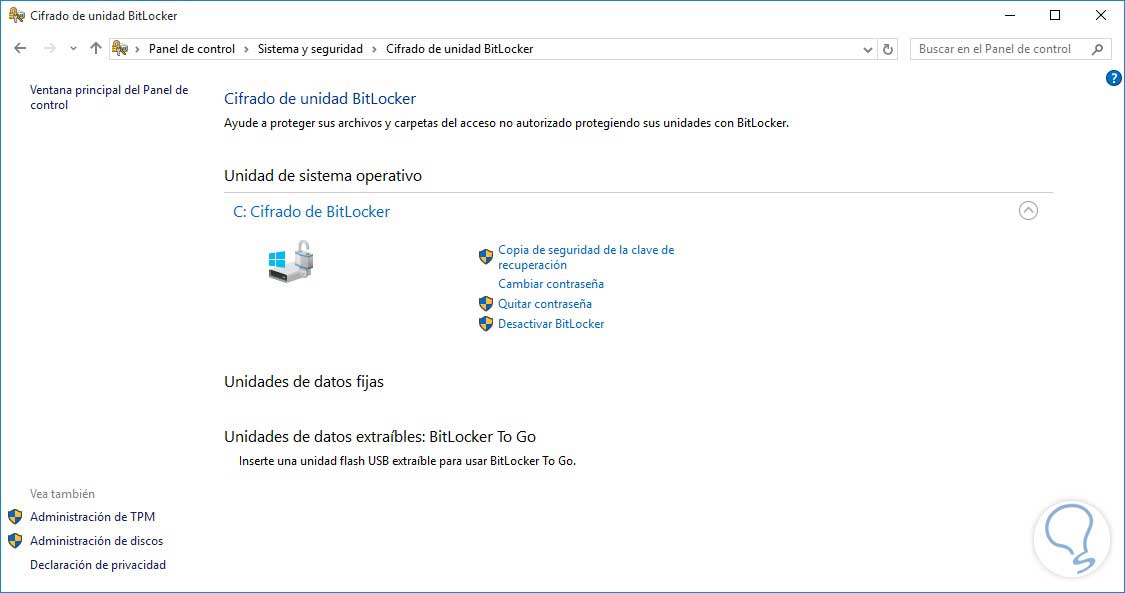Screen dimensions: 1125x593
Task: Open 'Ventana principal del Panel de control'
Action: pyautogui.click(x=109, y=97)
